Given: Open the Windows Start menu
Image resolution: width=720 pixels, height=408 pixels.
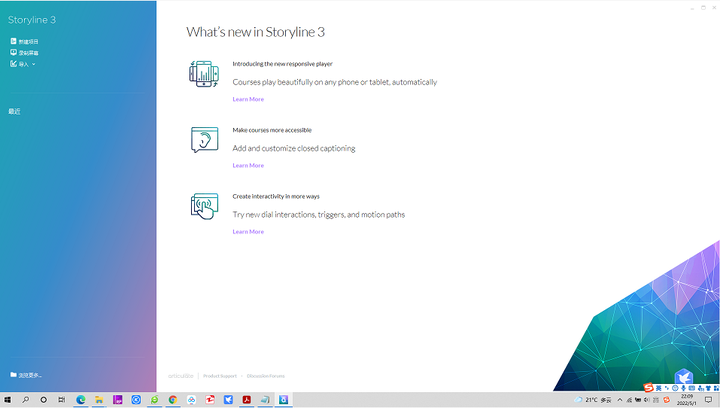Looking at the screenshot, I should [7, 400].
